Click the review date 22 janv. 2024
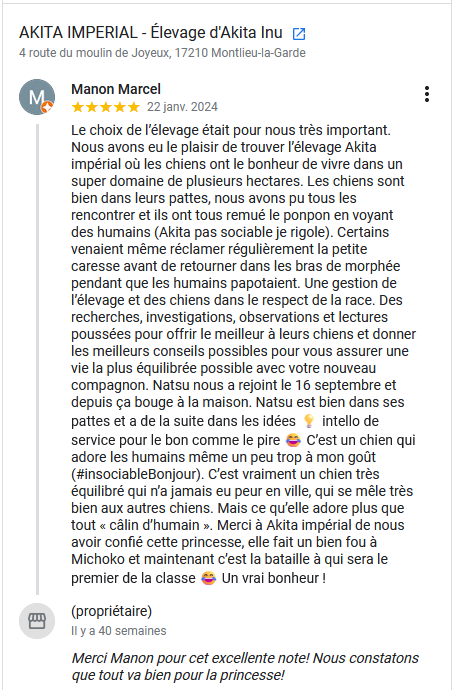Viewport: 454px width, 690px height. tap(182, 107)
